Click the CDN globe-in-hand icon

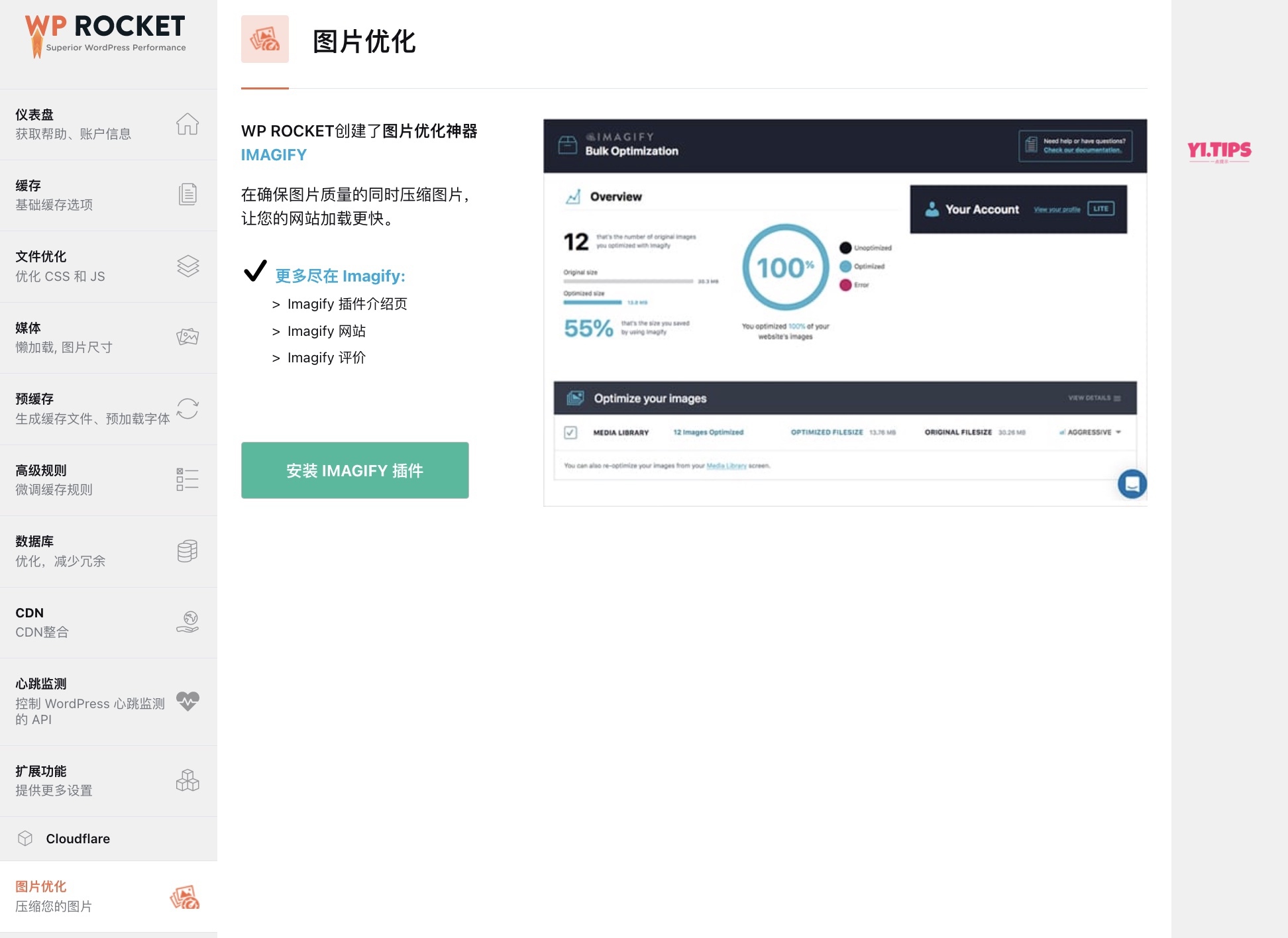(188, 622)
